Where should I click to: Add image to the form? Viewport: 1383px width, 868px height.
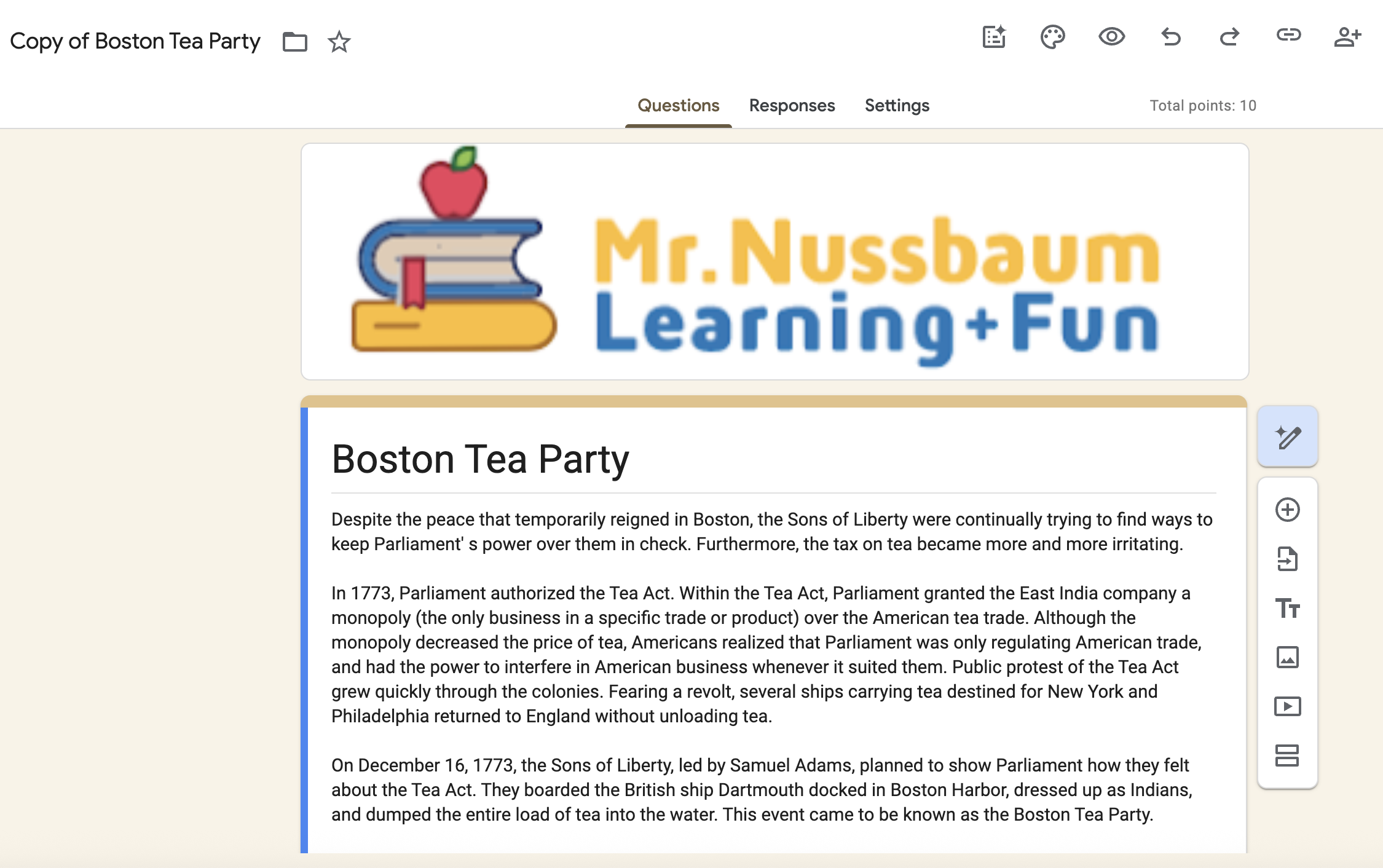[x=1287, y=657]
